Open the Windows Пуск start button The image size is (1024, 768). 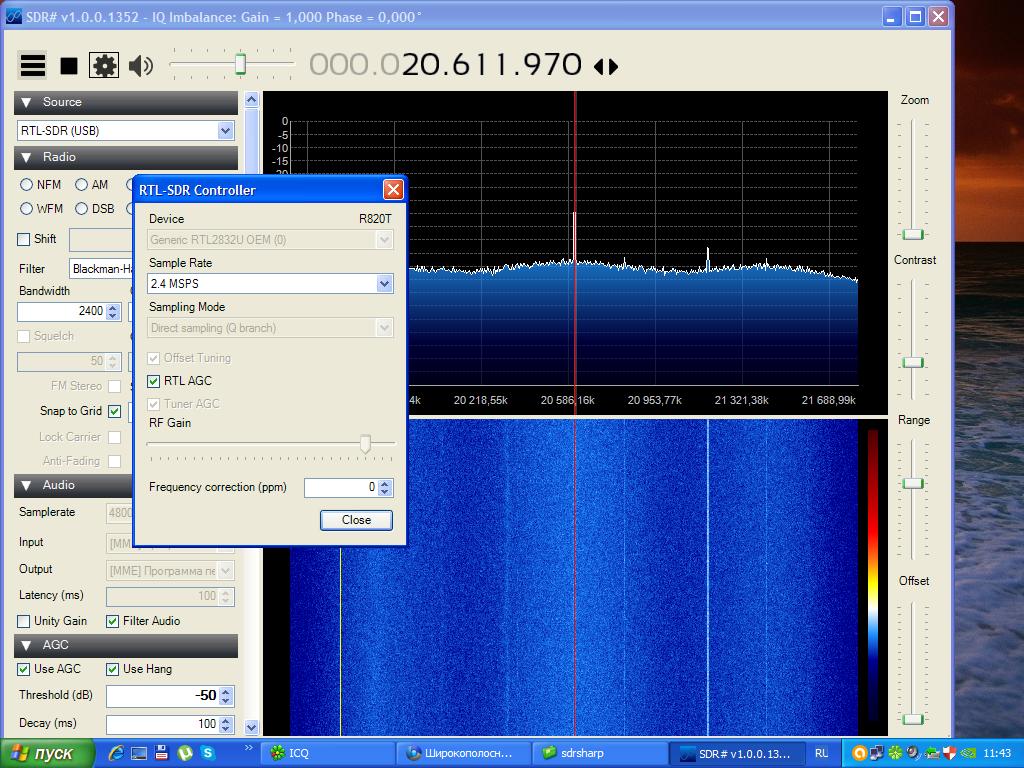[46, 753]
